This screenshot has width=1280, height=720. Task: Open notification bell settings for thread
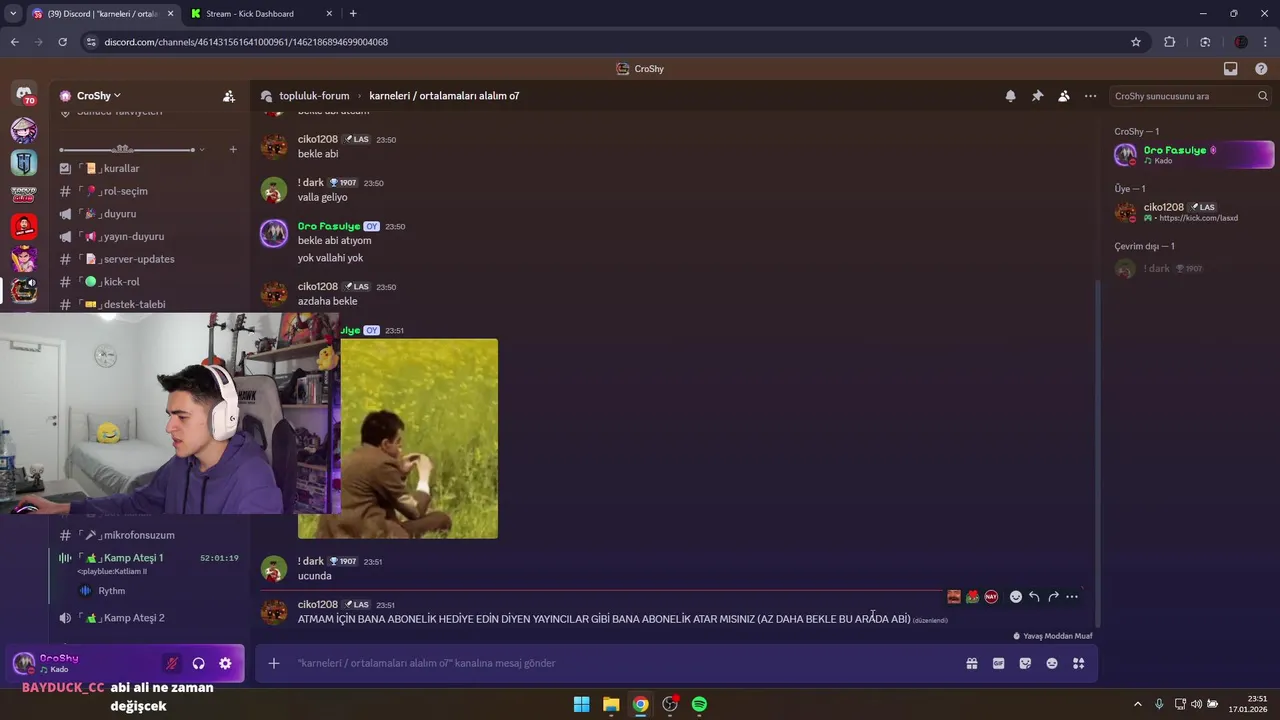1011,96
